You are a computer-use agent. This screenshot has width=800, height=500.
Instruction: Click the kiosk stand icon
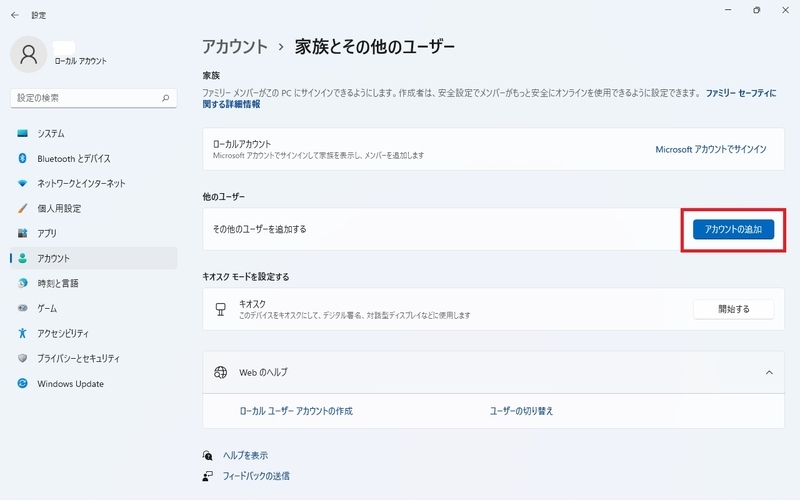220,309
